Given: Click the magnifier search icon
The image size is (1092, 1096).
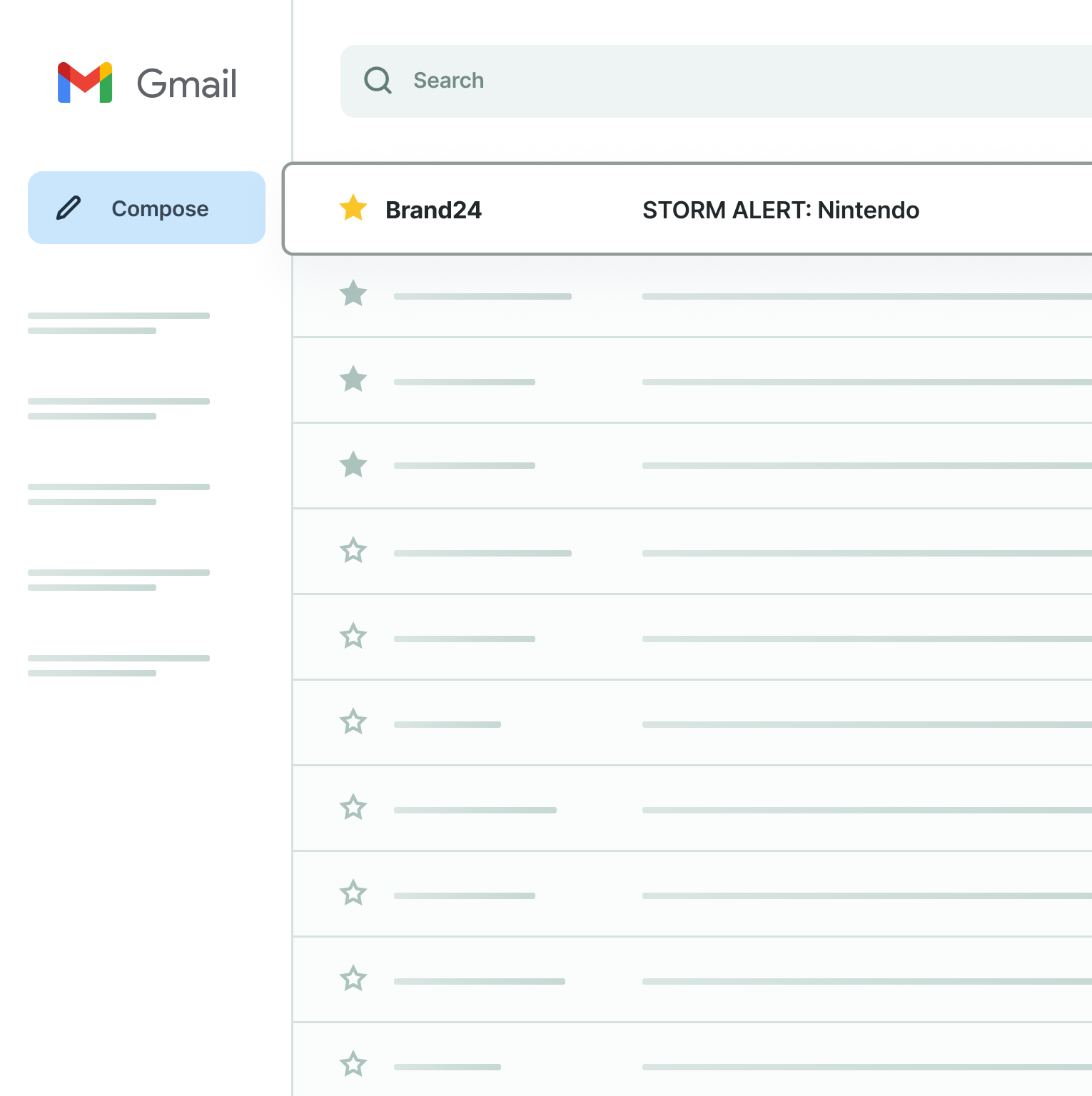Looking at the screenshot, I should (x=378, y=81).
